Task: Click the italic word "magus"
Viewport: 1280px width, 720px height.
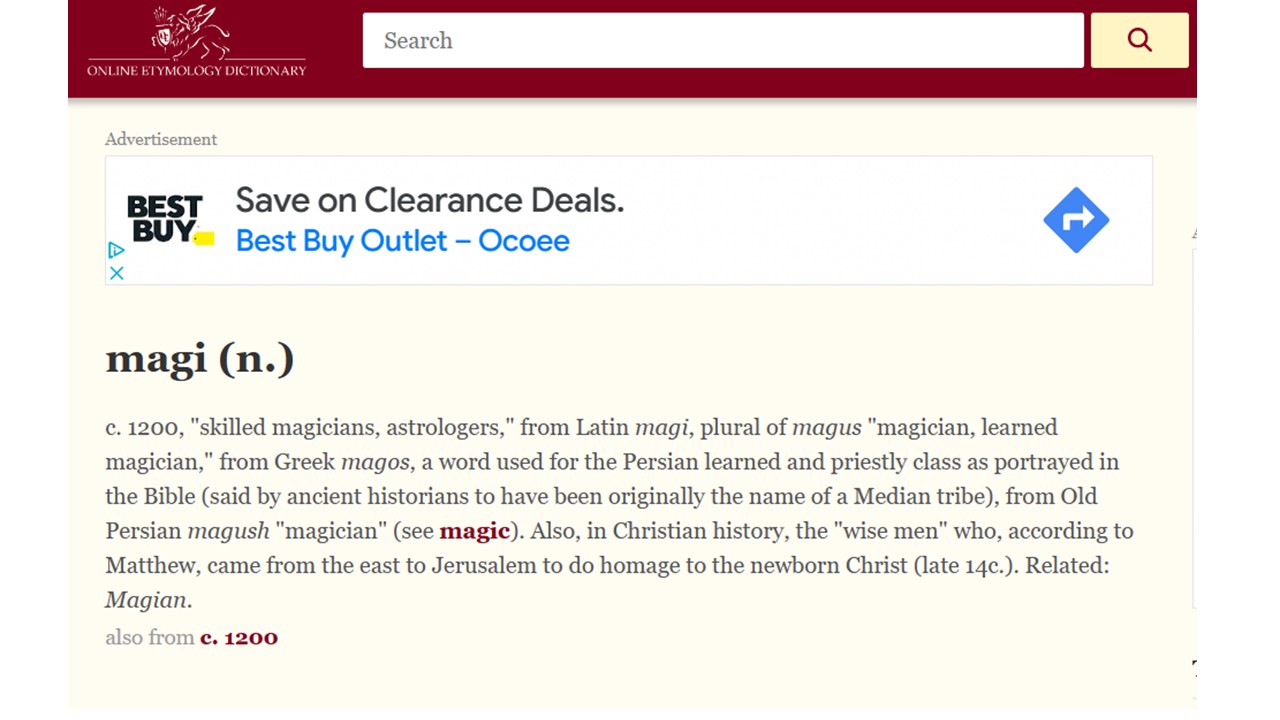Action: pyautogui.click(x=826, y=428)
